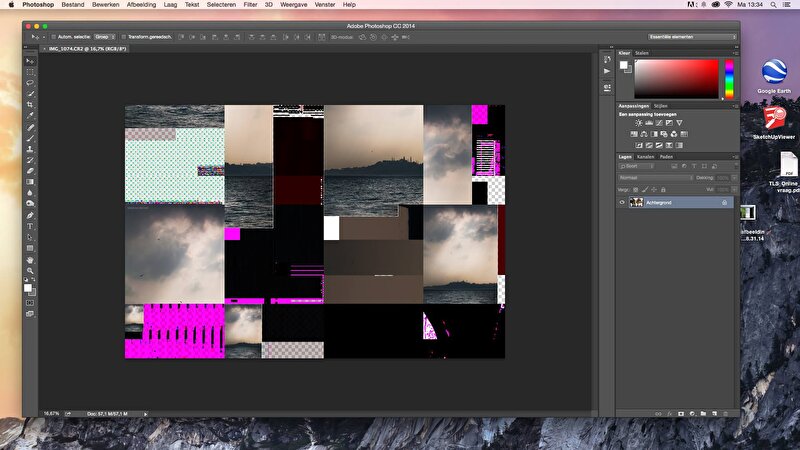Switch to the Stalen tab
Viewport: 800px width, 450px height.
tap(642, 52)
